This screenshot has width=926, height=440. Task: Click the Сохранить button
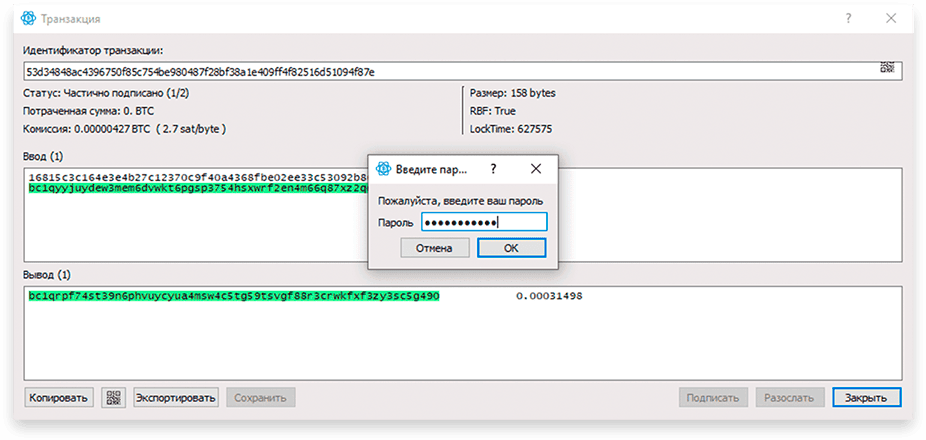(261, 397)
